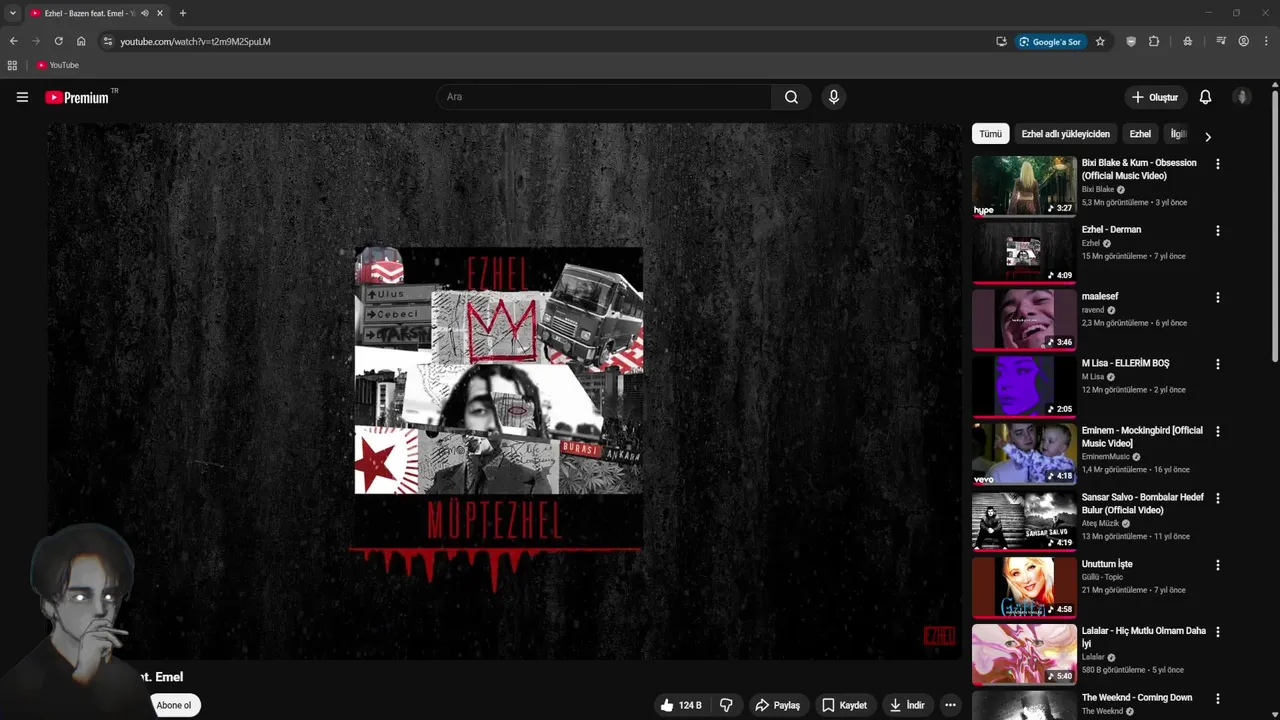
Task: Open the apps grid in bookmarks bar
Action: pyautogui.click(x=12, y=65)
